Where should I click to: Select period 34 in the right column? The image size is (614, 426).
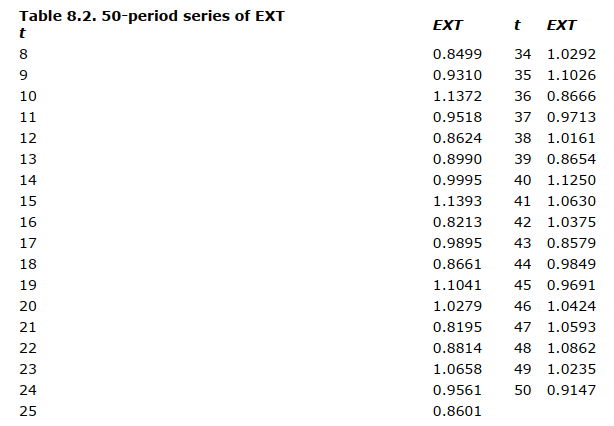pos(522,53)
